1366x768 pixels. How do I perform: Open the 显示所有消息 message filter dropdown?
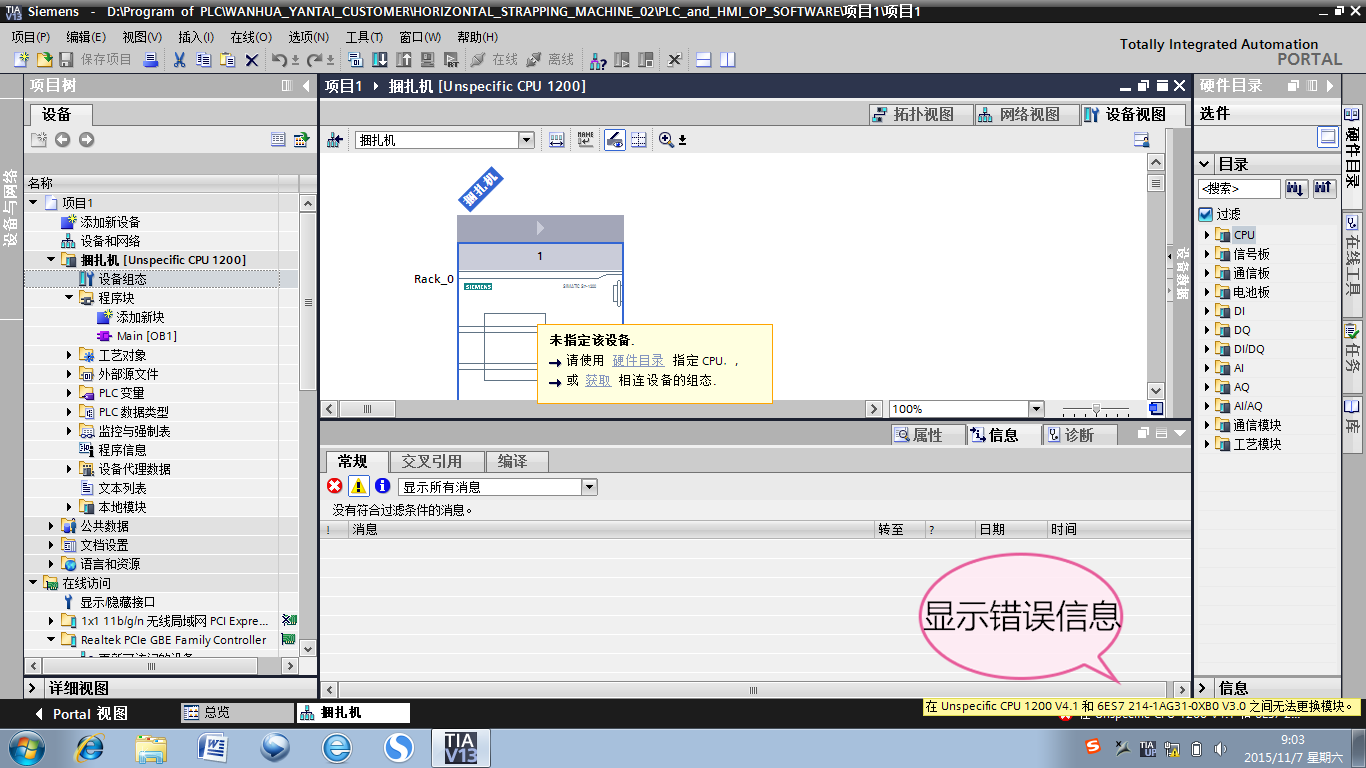(x=589, y=487)
